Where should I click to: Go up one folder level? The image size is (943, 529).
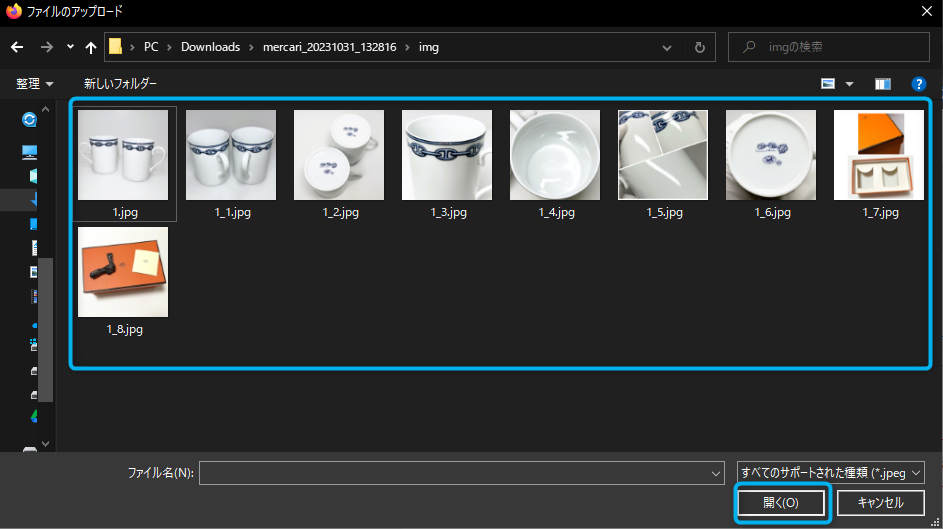[x=91, y=47]
